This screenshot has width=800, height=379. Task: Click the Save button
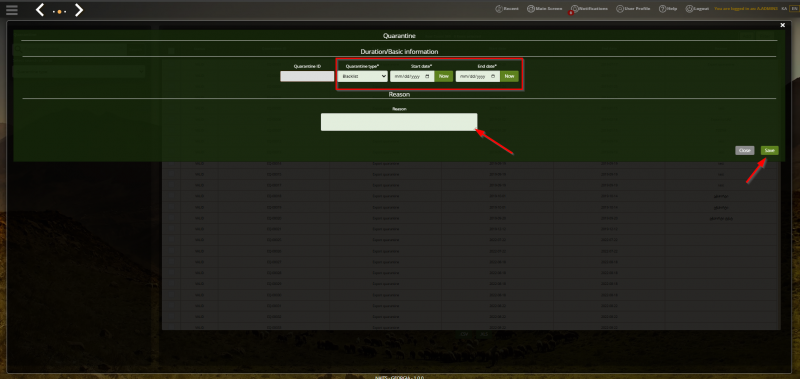pyautogui.click(x=769, y=150)
